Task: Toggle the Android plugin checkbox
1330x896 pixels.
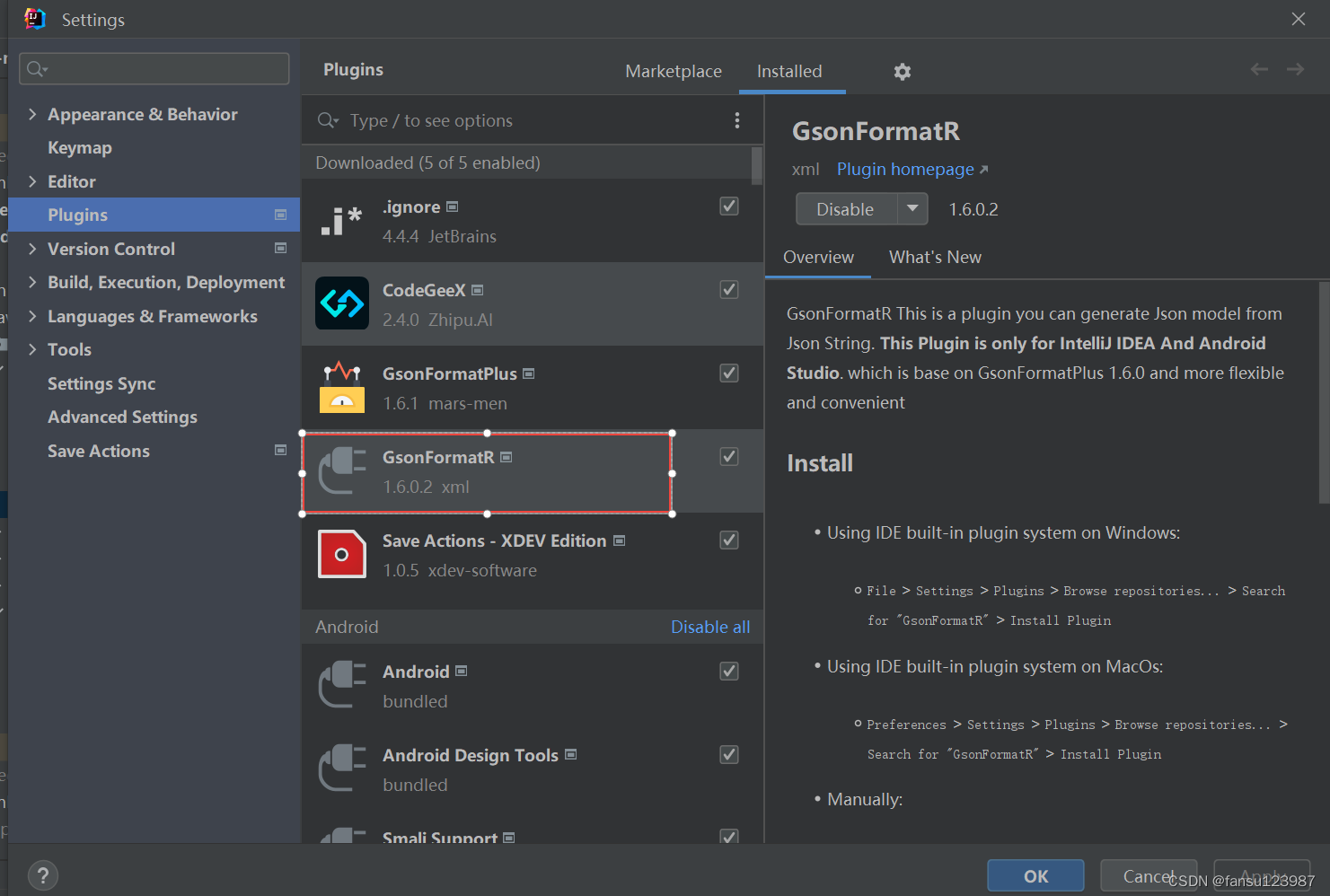Action: [729, 672]
